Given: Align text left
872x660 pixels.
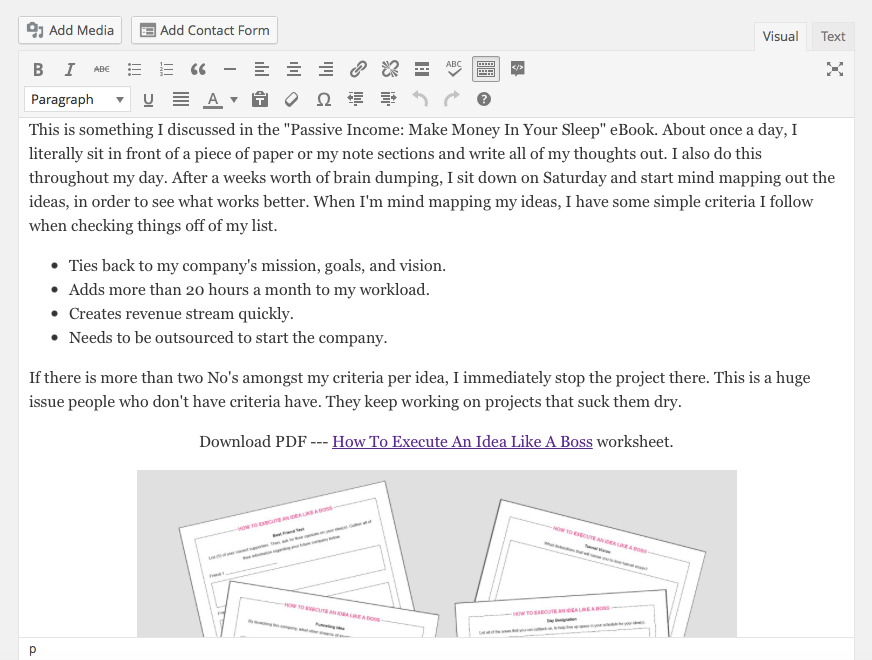Looking at the screenshot, I should click(x=261, y=70).
